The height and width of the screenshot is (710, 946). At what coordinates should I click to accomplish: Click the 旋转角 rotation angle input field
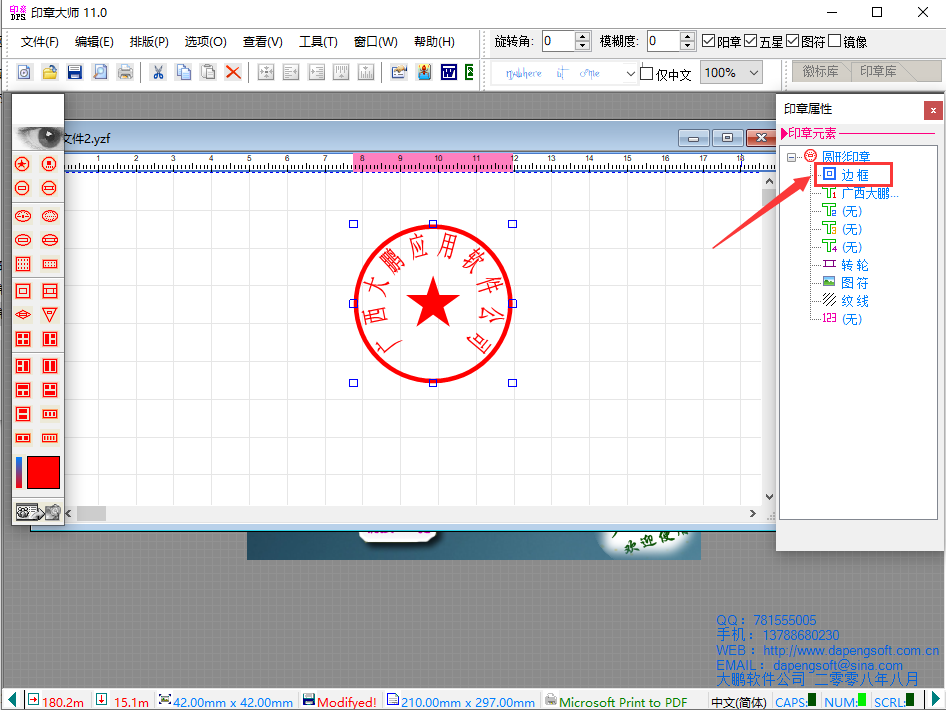(x=558, y=41)
